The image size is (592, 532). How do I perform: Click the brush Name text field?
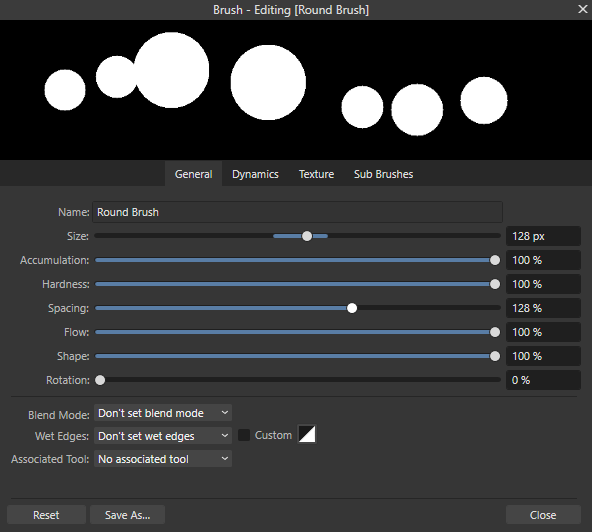click(298, 212)
